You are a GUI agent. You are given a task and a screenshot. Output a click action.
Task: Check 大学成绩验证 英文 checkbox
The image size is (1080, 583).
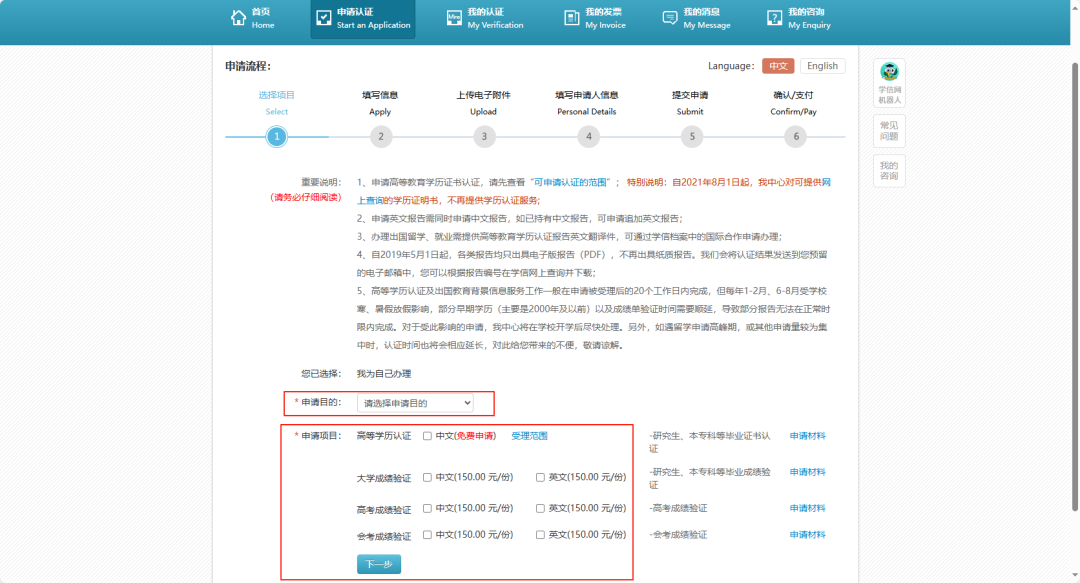[540, 478]
